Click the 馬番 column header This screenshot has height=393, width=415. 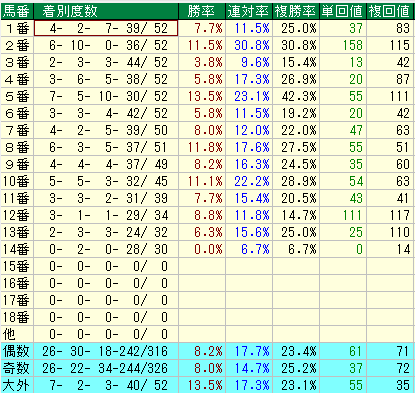pos(17,11)
